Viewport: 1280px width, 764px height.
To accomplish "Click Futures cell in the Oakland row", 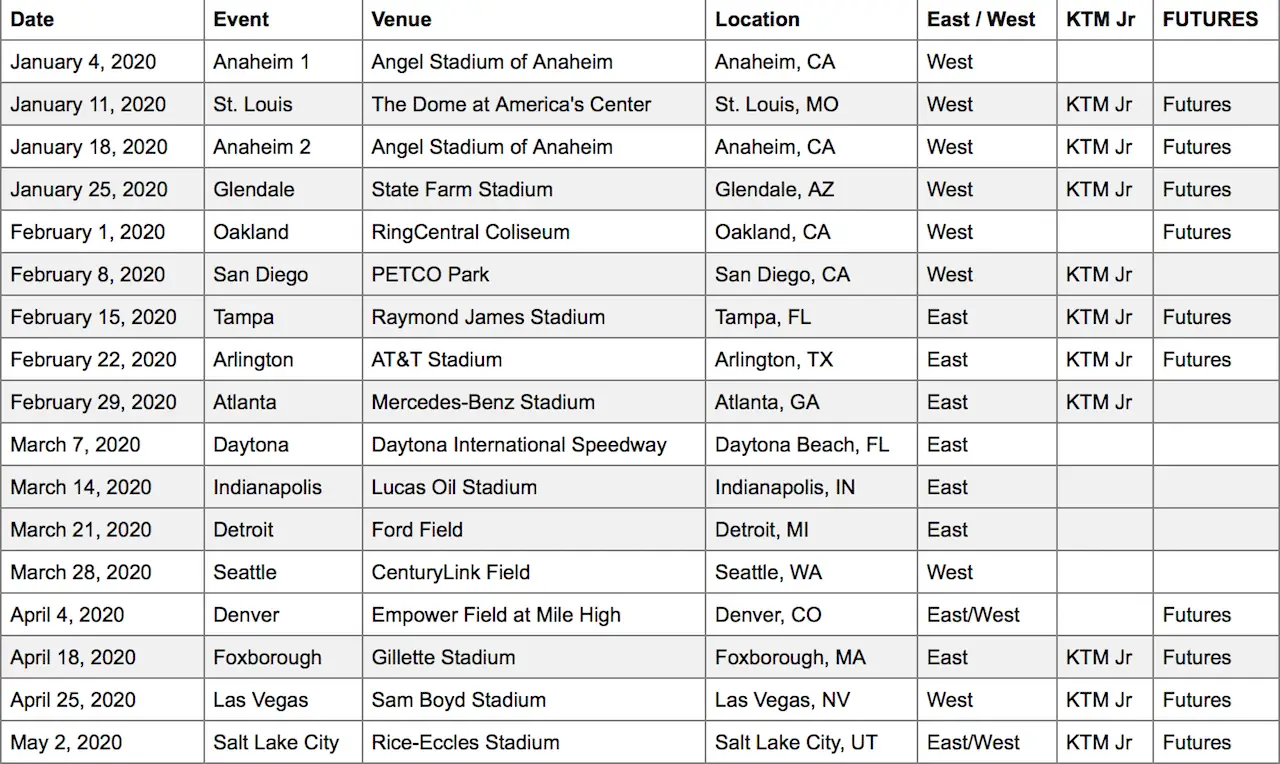I will (1216, 232).
